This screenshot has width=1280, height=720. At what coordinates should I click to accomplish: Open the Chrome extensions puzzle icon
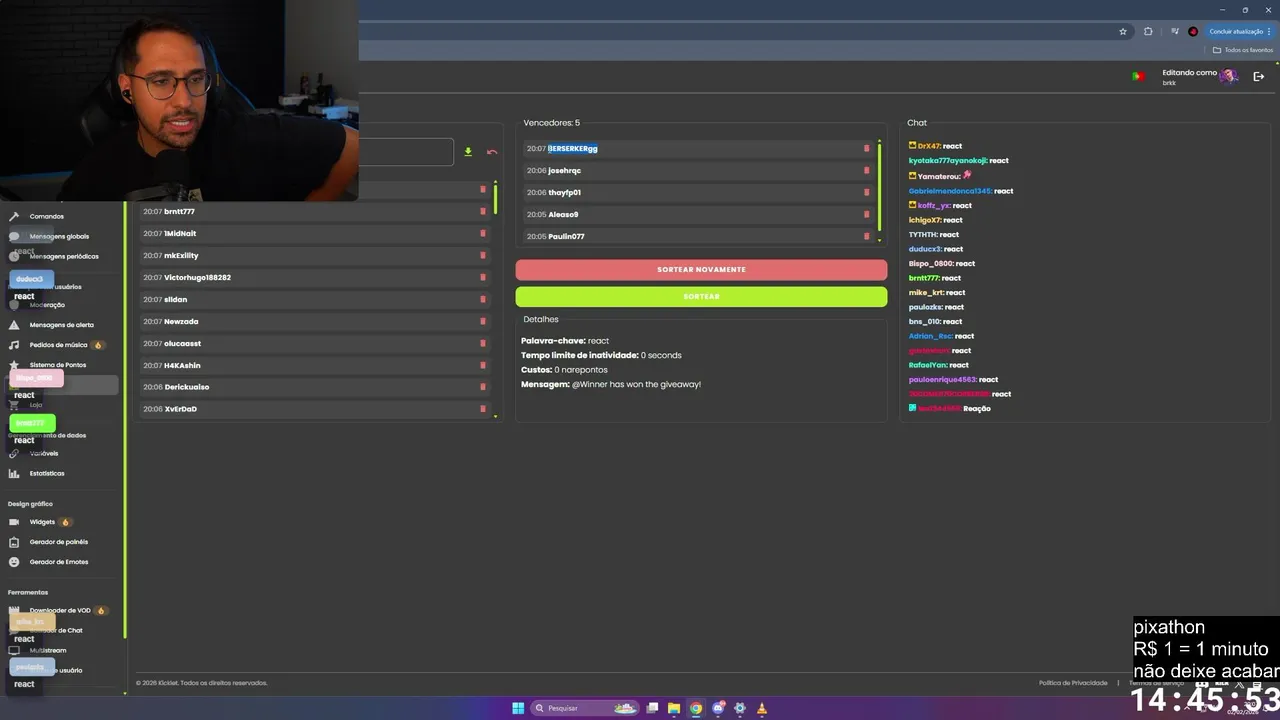[x=1148, y=32]
